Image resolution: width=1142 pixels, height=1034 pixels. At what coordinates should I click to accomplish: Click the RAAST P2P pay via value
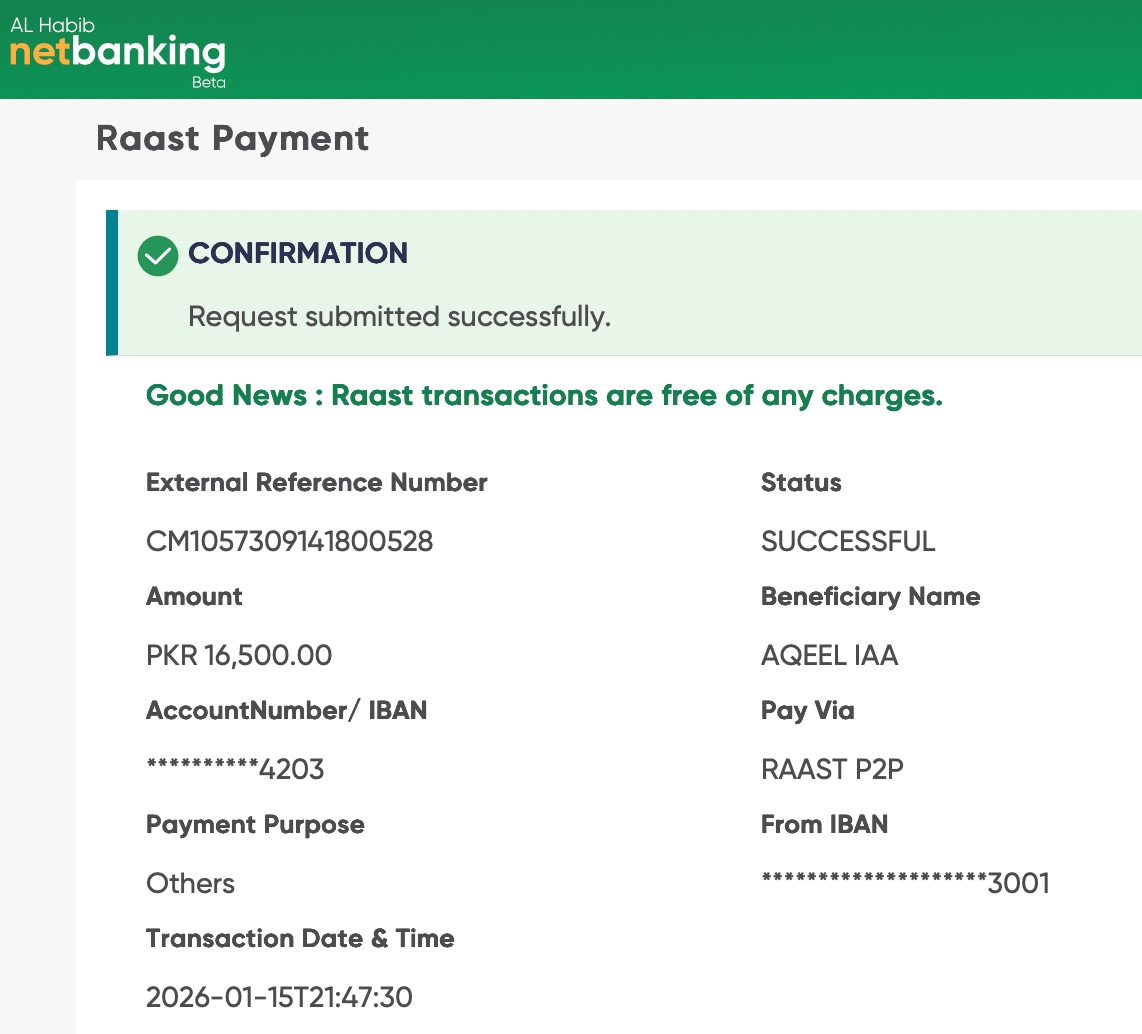(832, 770)
